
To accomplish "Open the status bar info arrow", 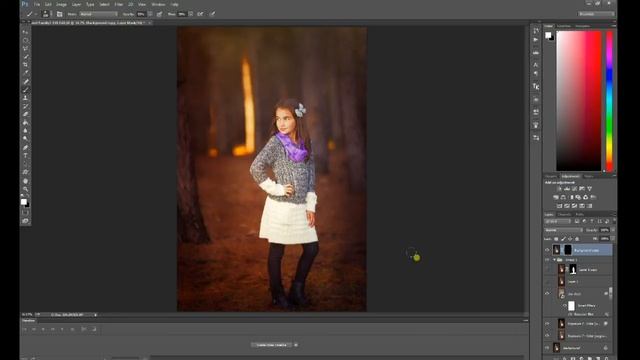I will 96,315.
